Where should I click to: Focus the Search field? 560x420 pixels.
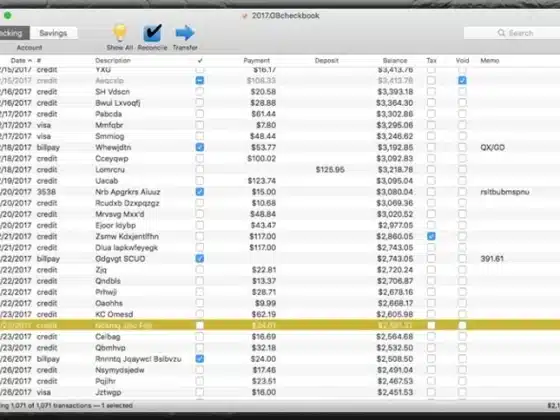[x=512, y=33]
